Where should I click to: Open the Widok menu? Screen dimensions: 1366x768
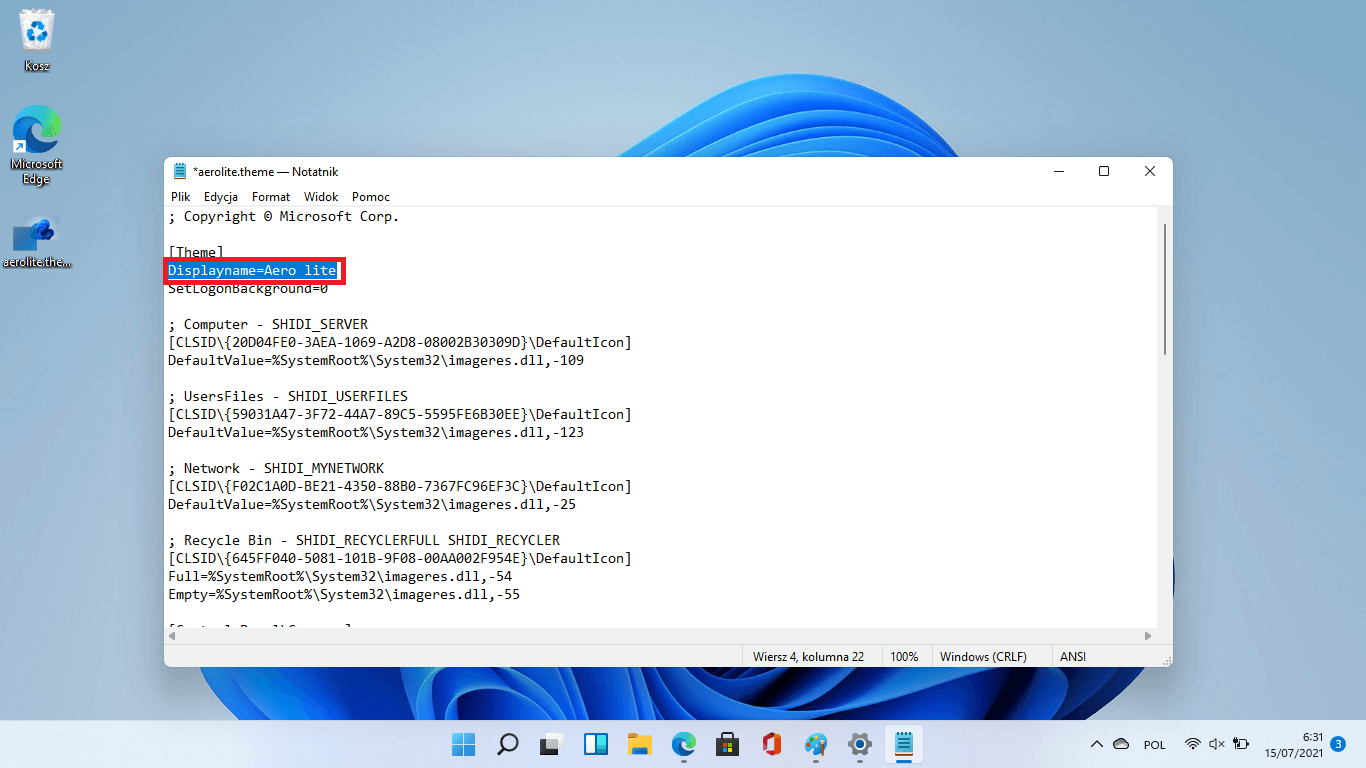pos(321,197)
